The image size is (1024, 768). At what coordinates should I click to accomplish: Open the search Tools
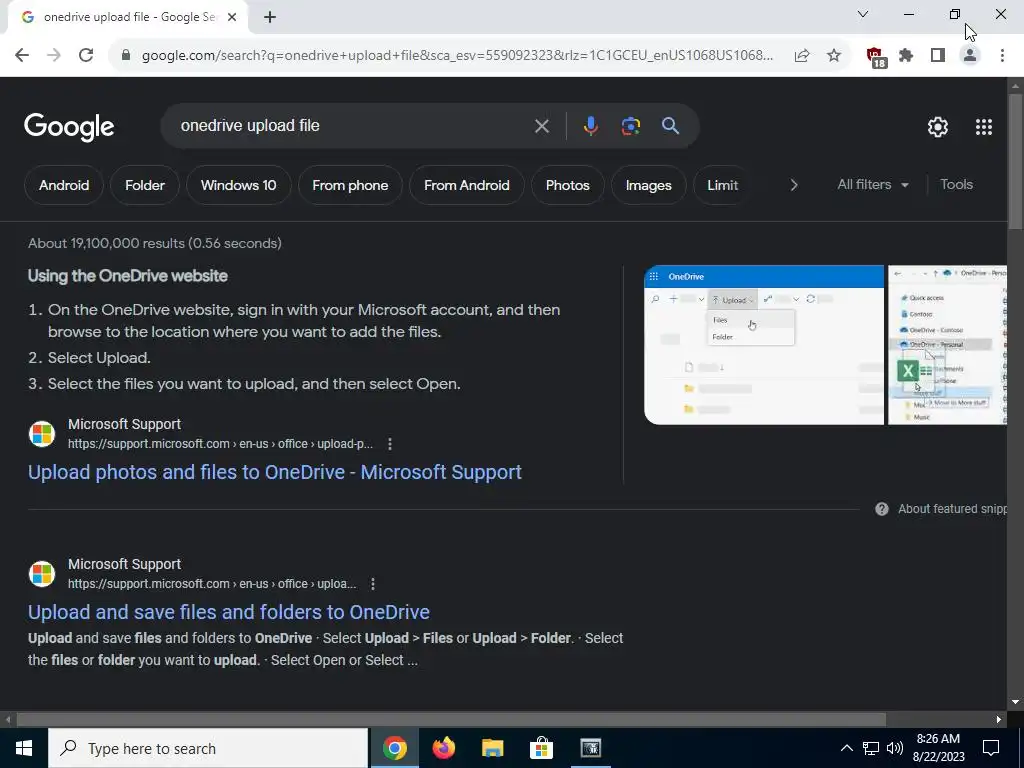tap(956, 185)
